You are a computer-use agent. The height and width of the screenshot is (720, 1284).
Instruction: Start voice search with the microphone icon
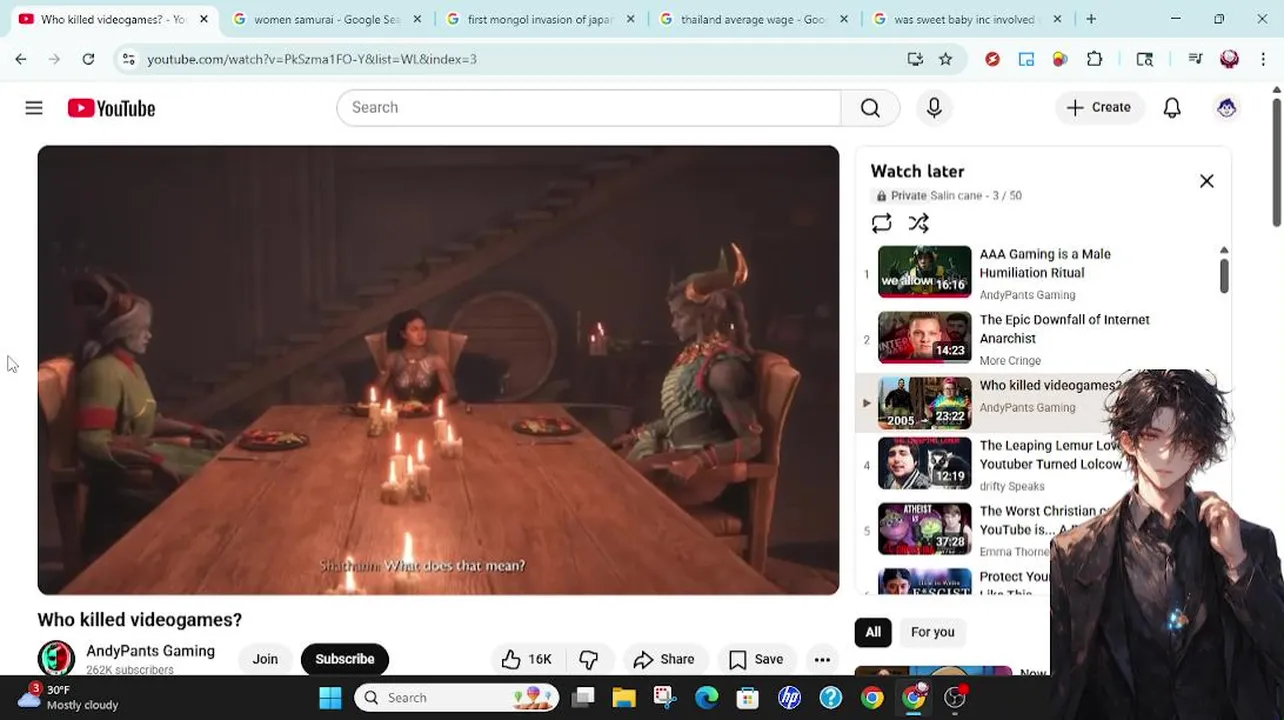(x=934, y=107)
